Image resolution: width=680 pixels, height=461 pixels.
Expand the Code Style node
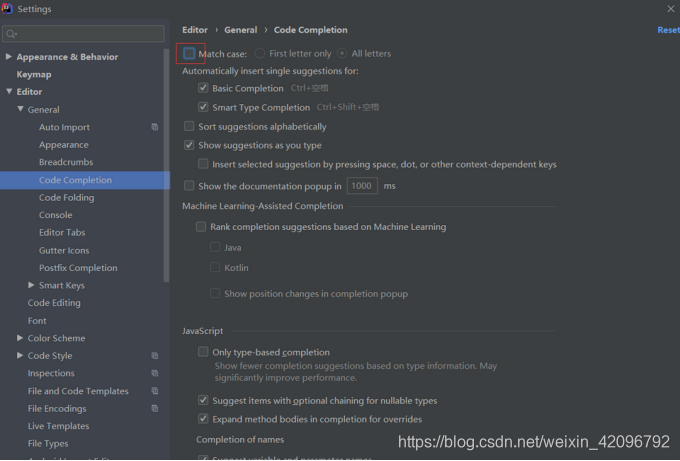pyautogui.click(x=20, y=355)
